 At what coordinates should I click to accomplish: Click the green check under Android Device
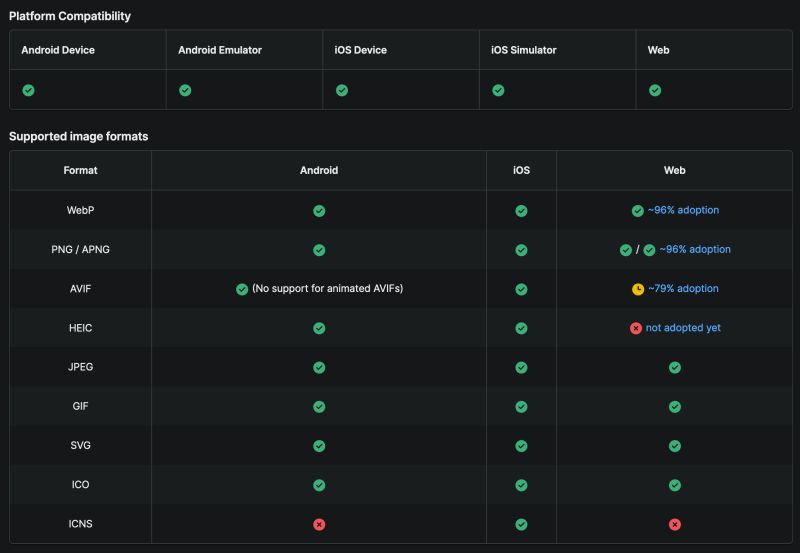point(29,90)
